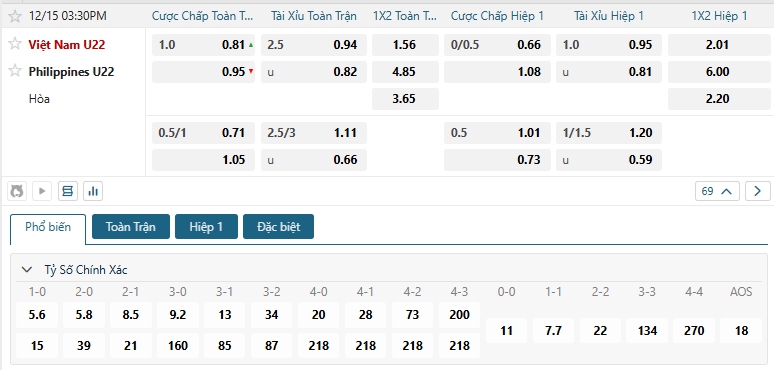
Task: Choose correct score 1-0 odds 5.6
Action: 37,315
